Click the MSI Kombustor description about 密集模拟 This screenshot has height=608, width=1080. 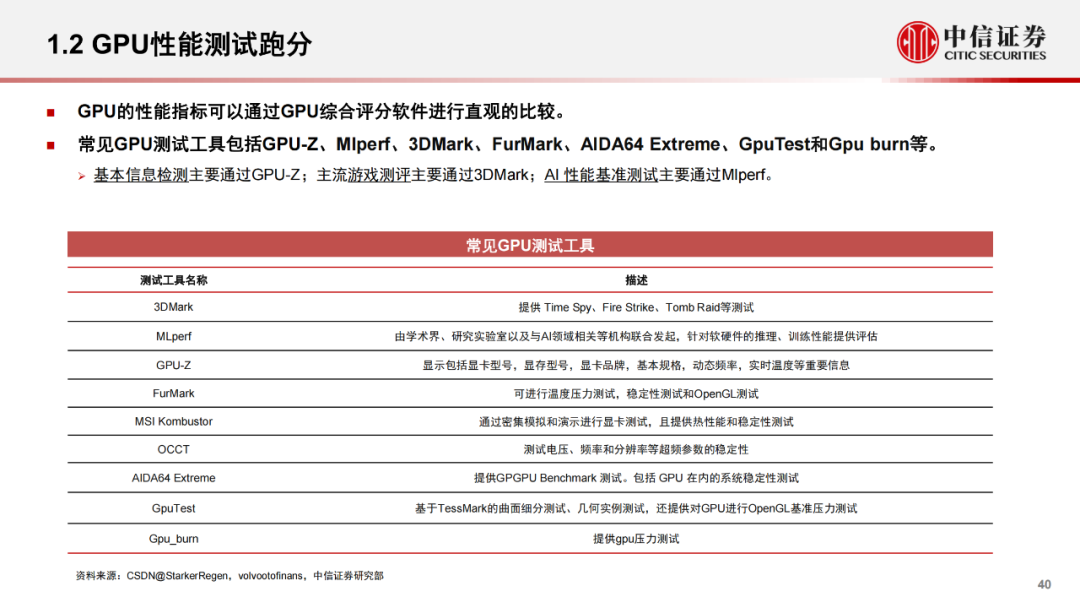pyautogui.click(x=636, y=421)
